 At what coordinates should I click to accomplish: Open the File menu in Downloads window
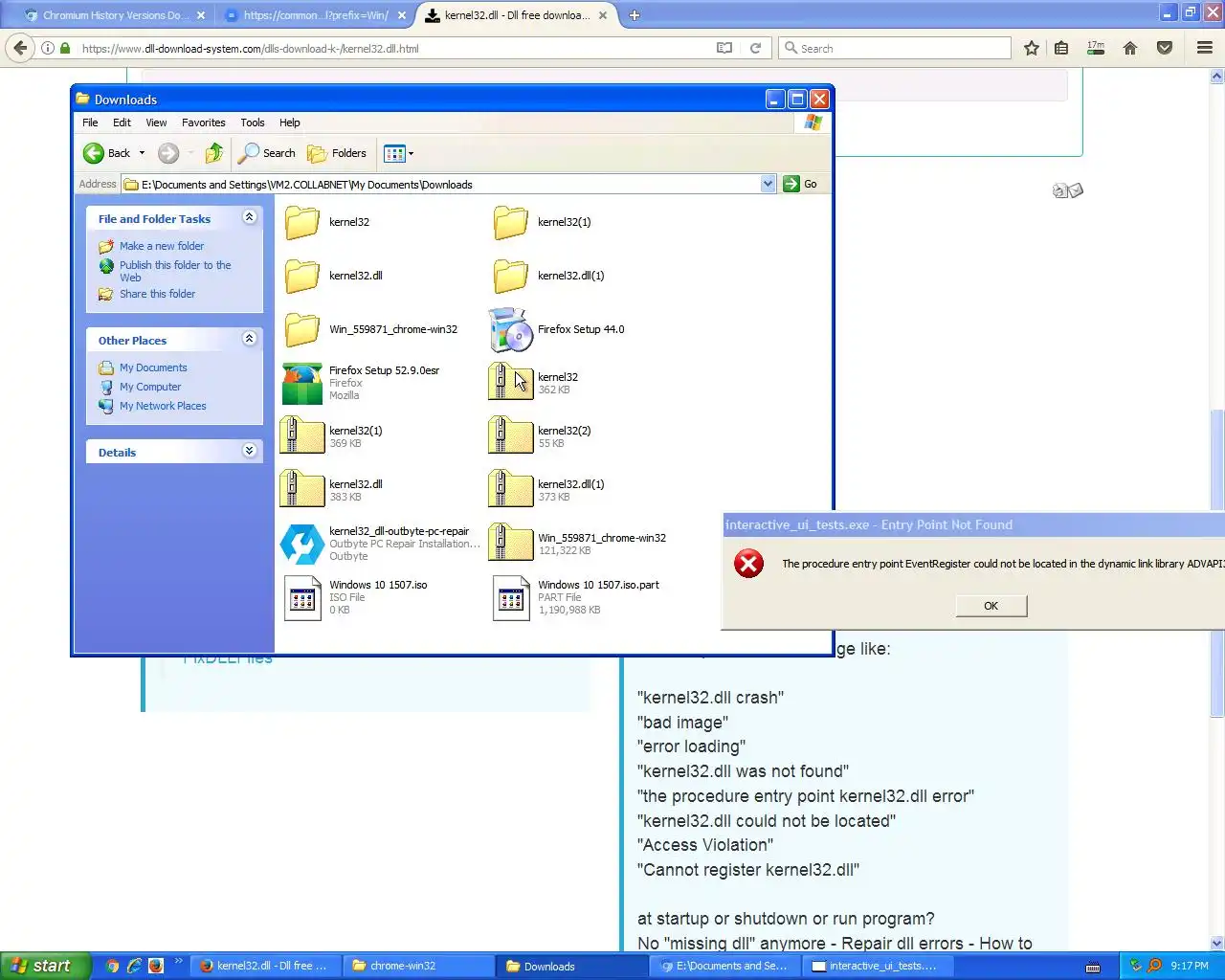(90, 122)
